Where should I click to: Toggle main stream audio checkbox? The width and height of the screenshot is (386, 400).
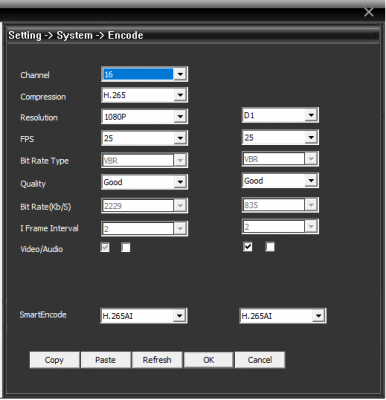coord(126,248)
